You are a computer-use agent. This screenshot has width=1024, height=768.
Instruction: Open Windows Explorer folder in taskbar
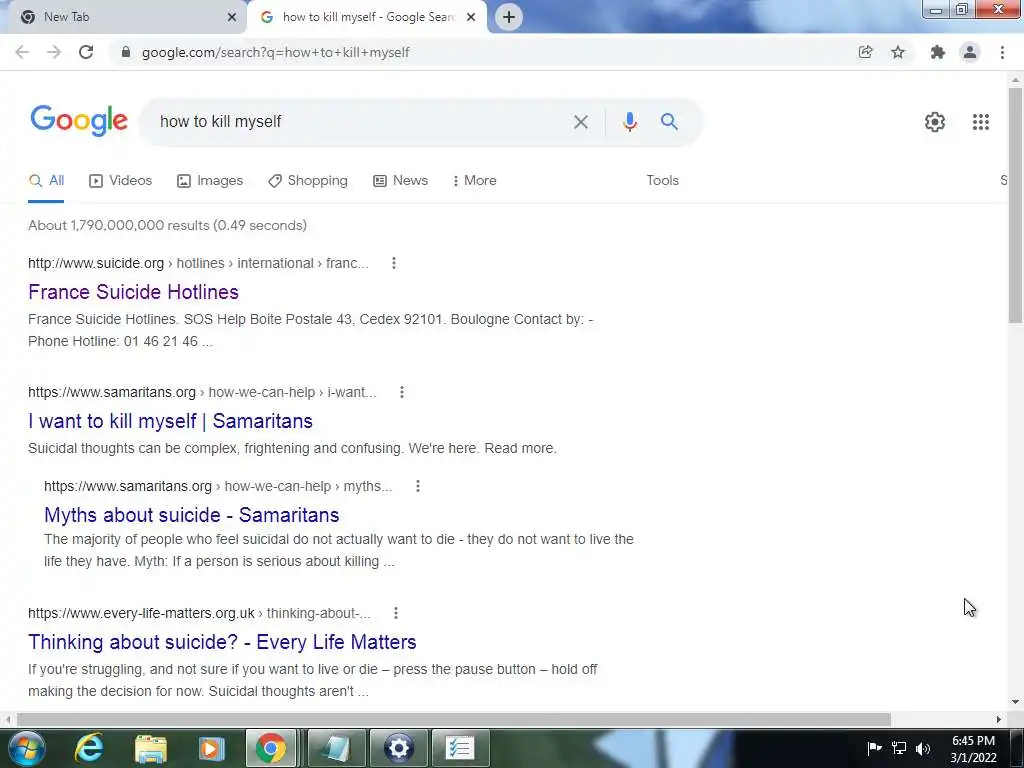[151, 748]
